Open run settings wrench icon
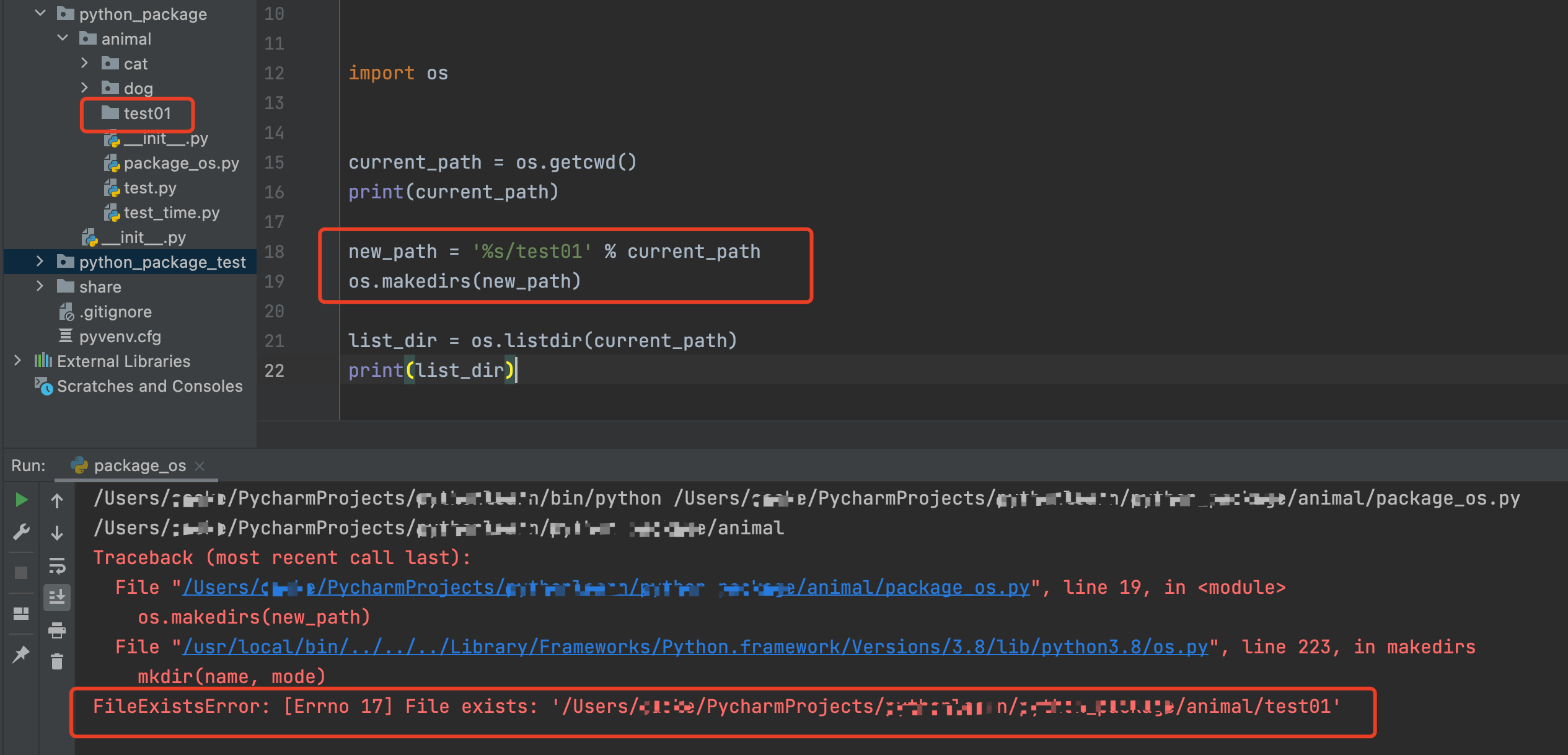The height and width of the screenshot is (755, 1568). [x=21, y=532]
